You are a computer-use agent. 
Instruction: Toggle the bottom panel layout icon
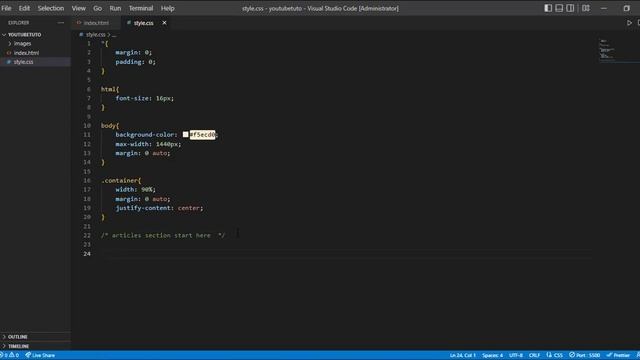point(559,8)
